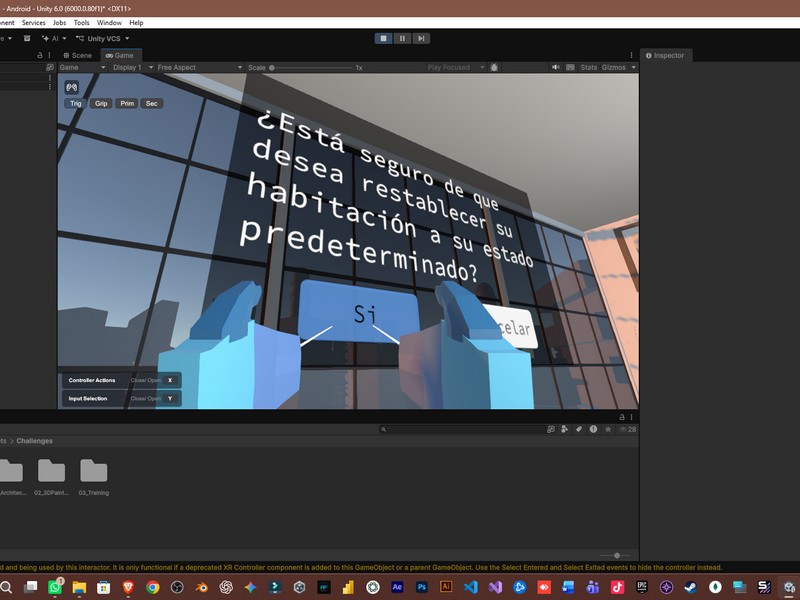This screenshot has height=600, width=800.
Task: Launch Google Chrome from taskbar
Action: pyautogui.click(x=153, y=587)
